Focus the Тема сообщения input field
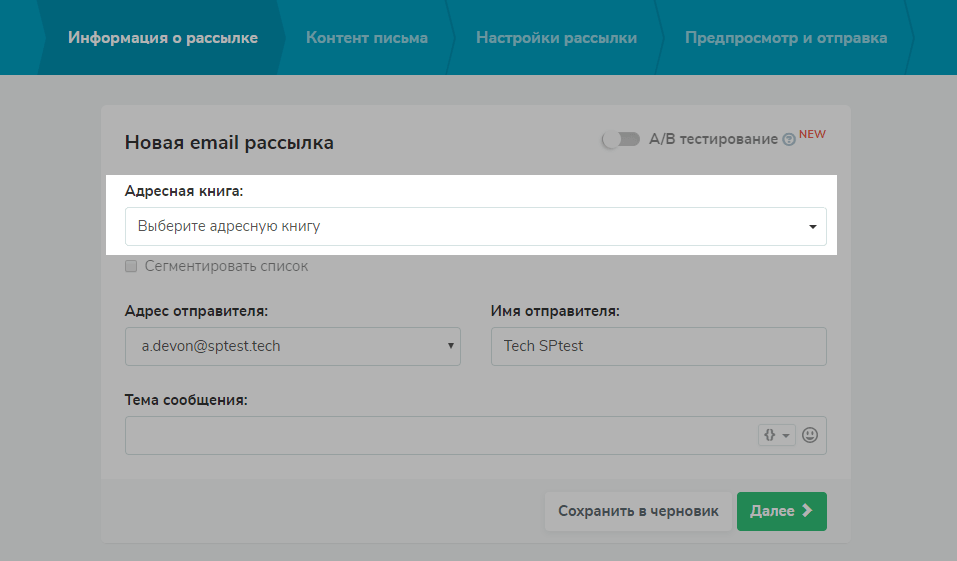957x561 pixels. pyautogui.click(x=440, y=435)
